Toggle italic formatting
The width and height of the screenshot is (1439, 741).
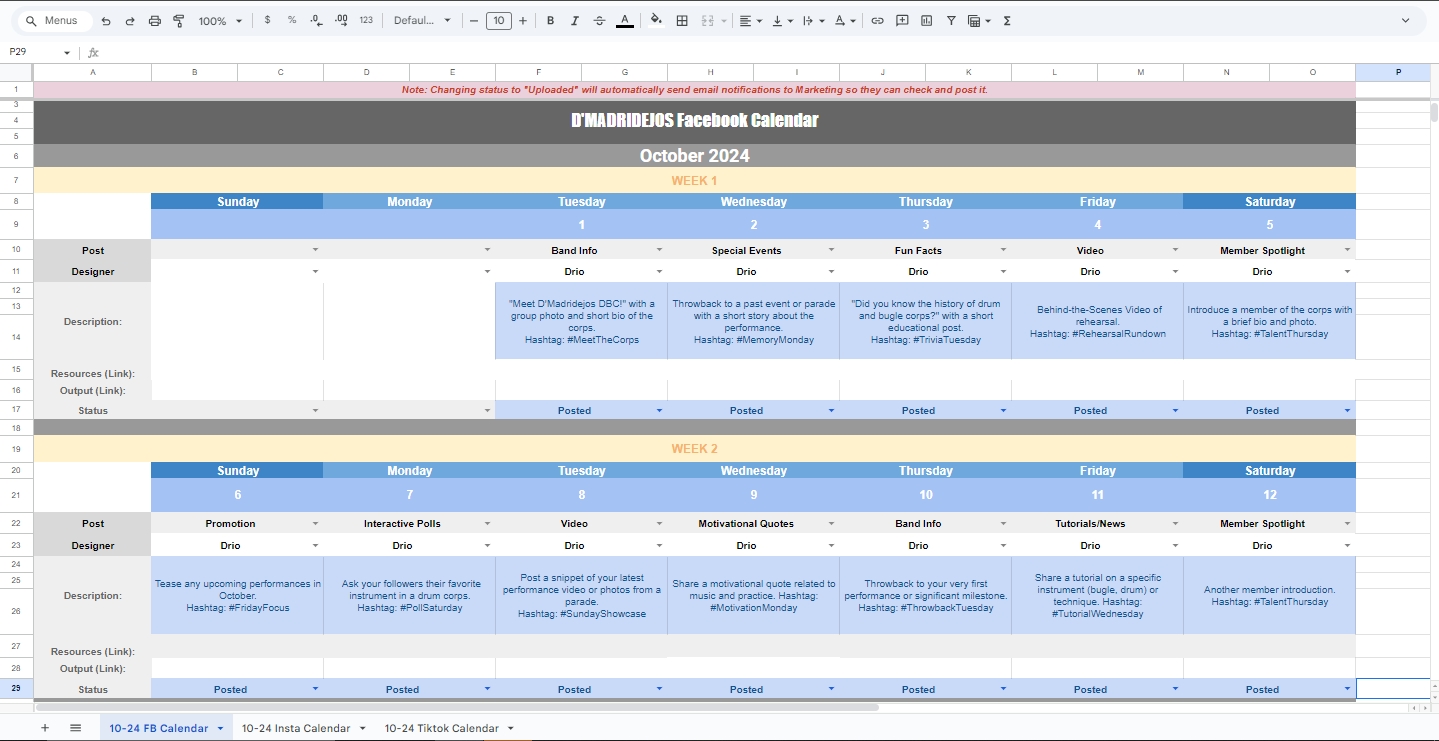click(575, 20)
